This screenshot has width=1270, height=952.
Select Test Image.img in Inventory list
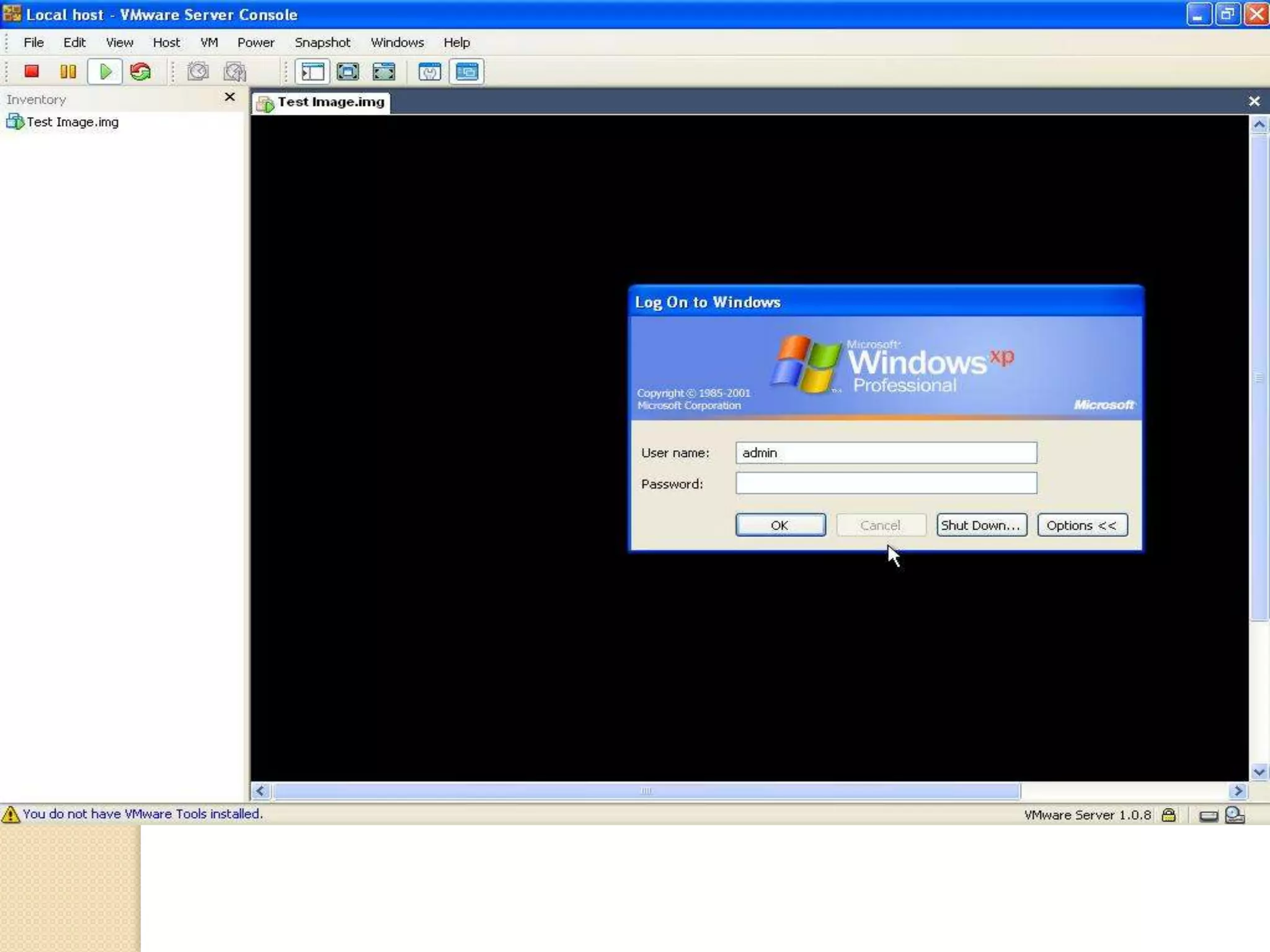click(x=72, y=122)
